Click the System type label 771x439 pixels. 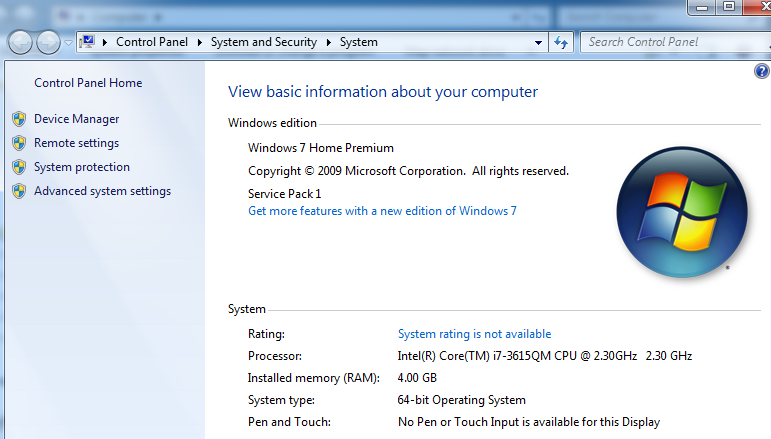coord(281,400)
